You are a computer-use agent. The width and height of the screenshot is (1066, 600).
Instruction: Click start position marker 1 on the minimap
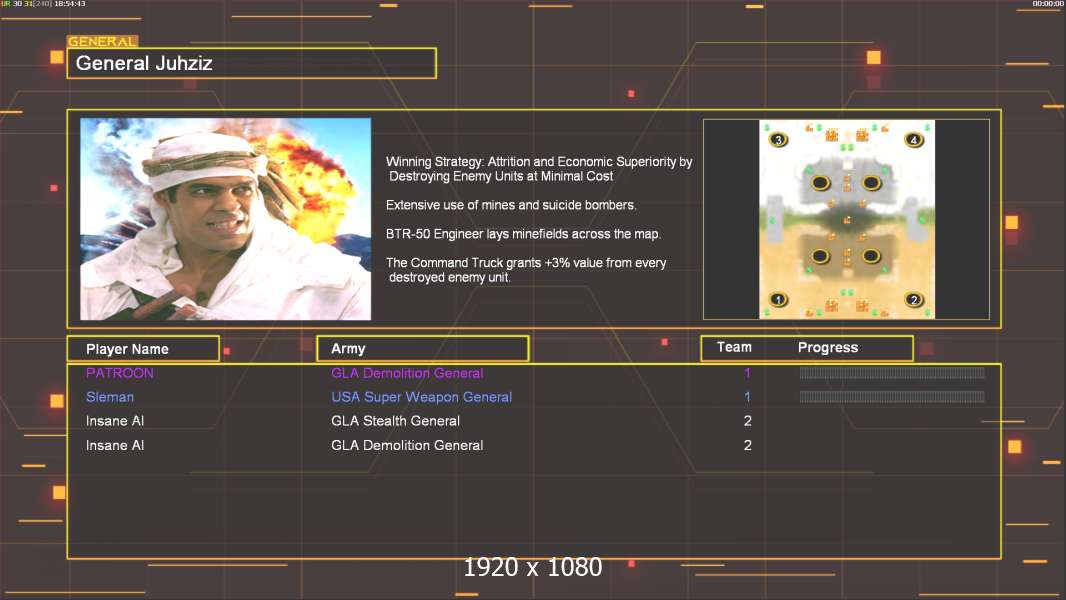[x=778, y=299]
